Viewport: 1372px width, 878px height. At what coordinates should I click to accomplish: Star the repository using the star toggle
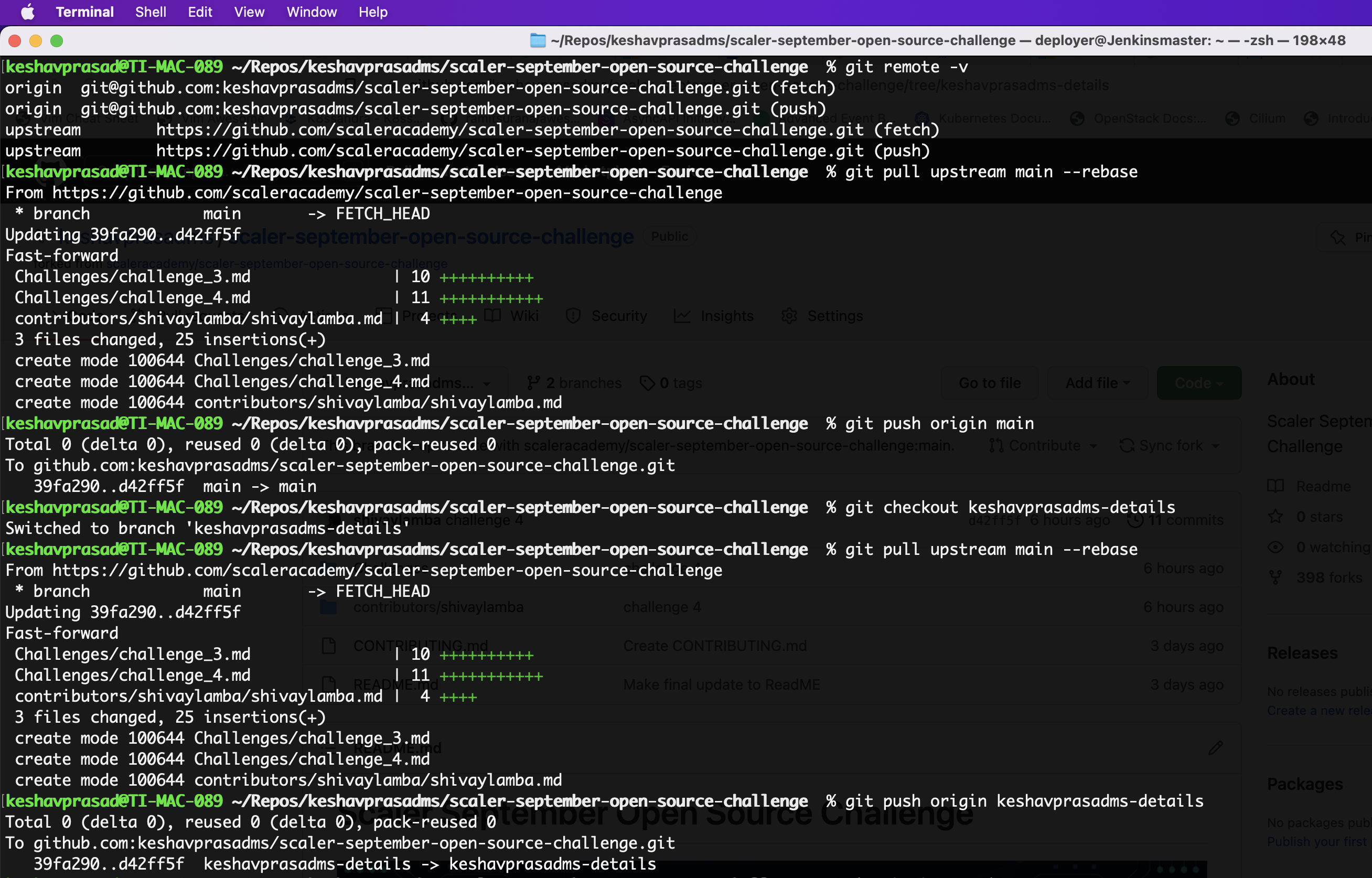(x=1275, y=516)
